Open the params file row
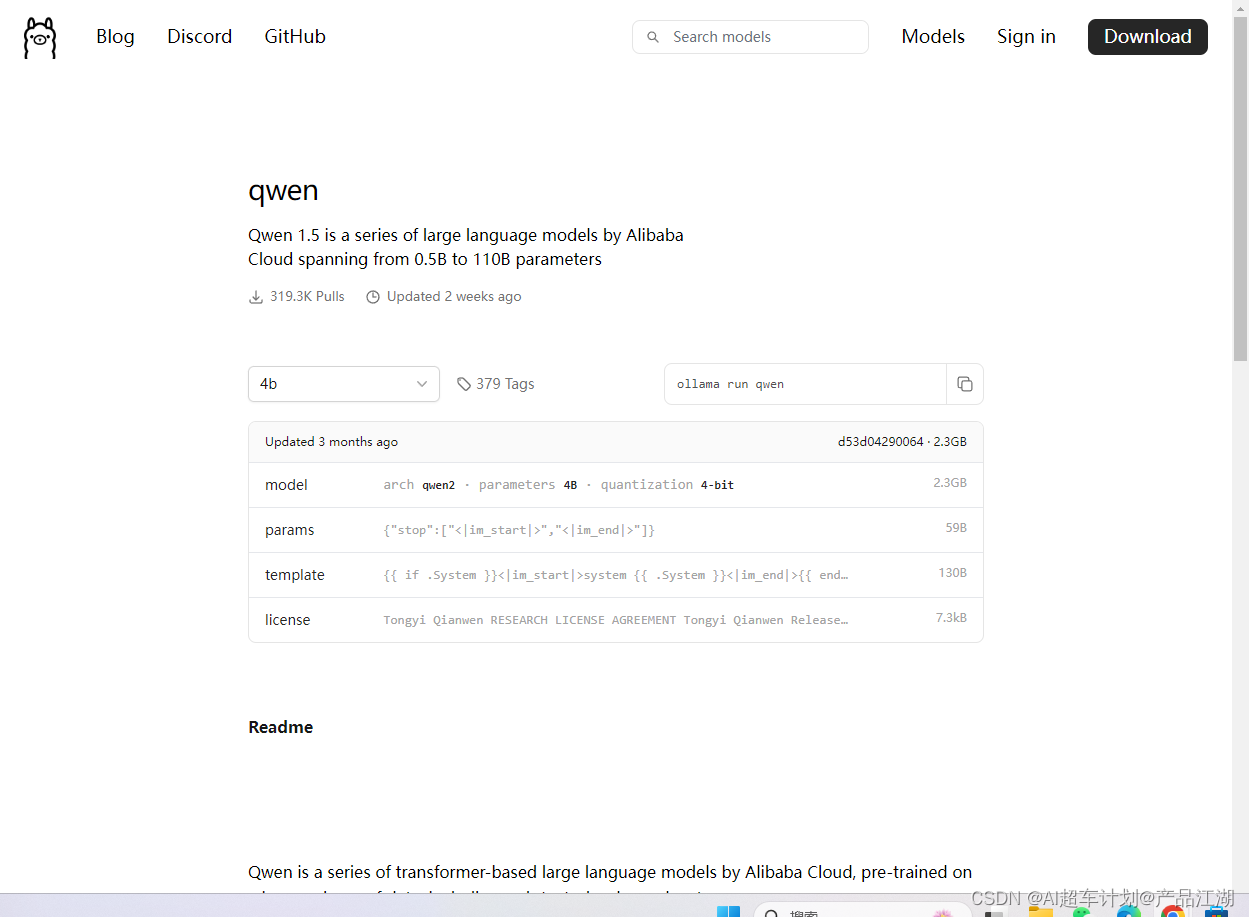The height and width of the screenshot is (917, 1249). [x=616, y=530]
